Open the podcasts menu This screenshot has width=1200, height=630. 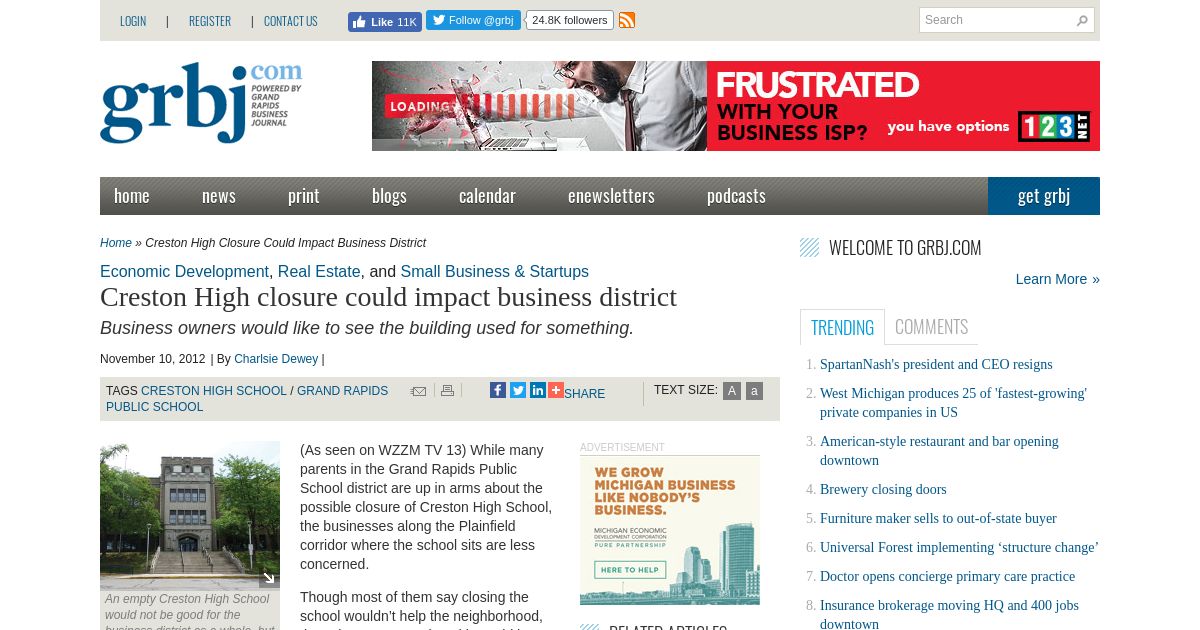coord(736,196)
